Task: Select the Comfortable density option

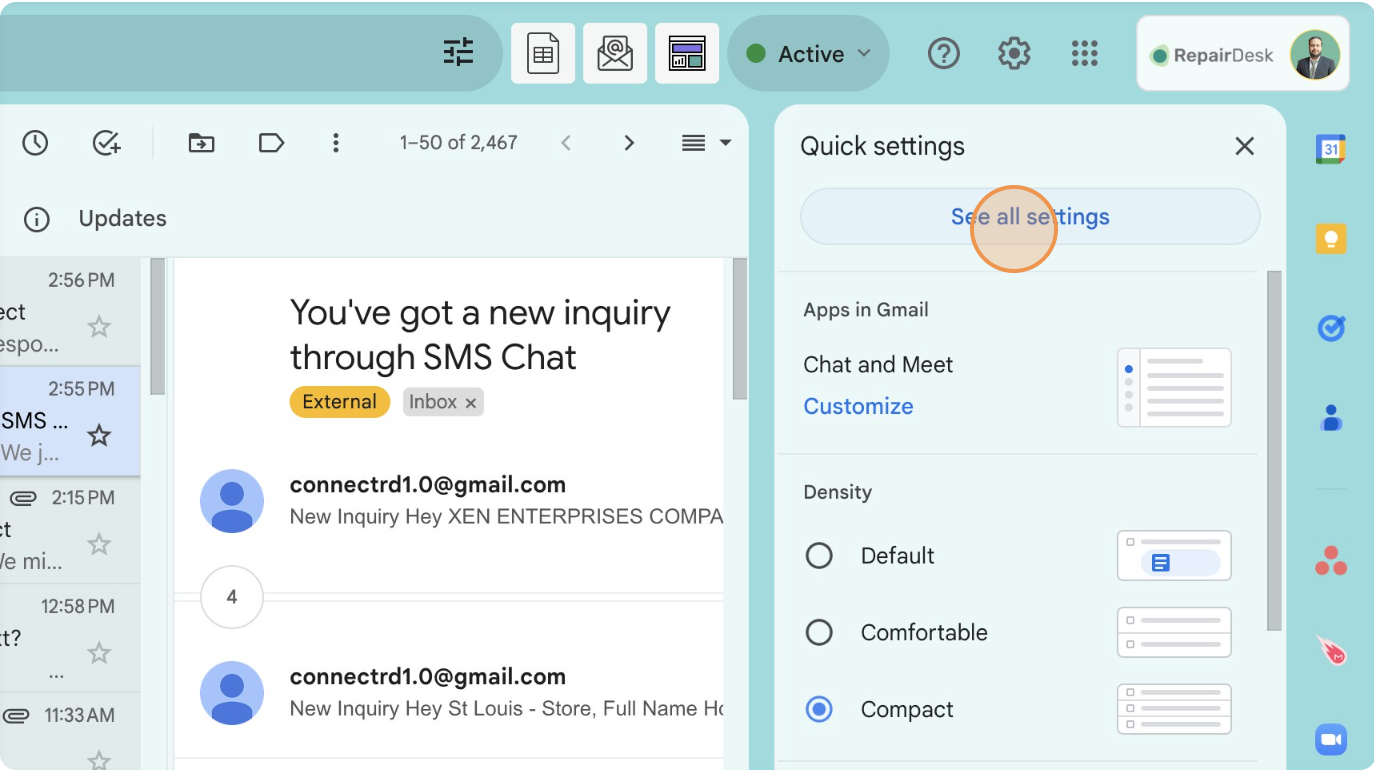Action: [x=819, y=633]
